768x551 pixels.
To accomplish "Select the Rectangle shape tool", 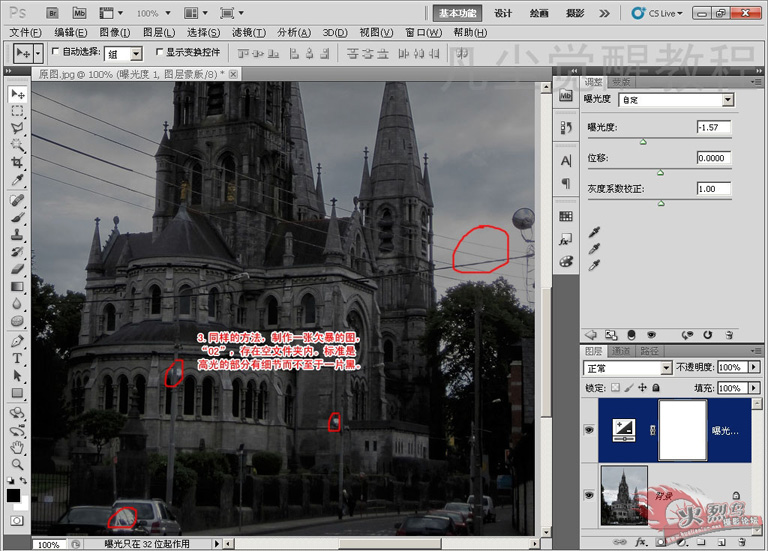I will pos(18,393).
